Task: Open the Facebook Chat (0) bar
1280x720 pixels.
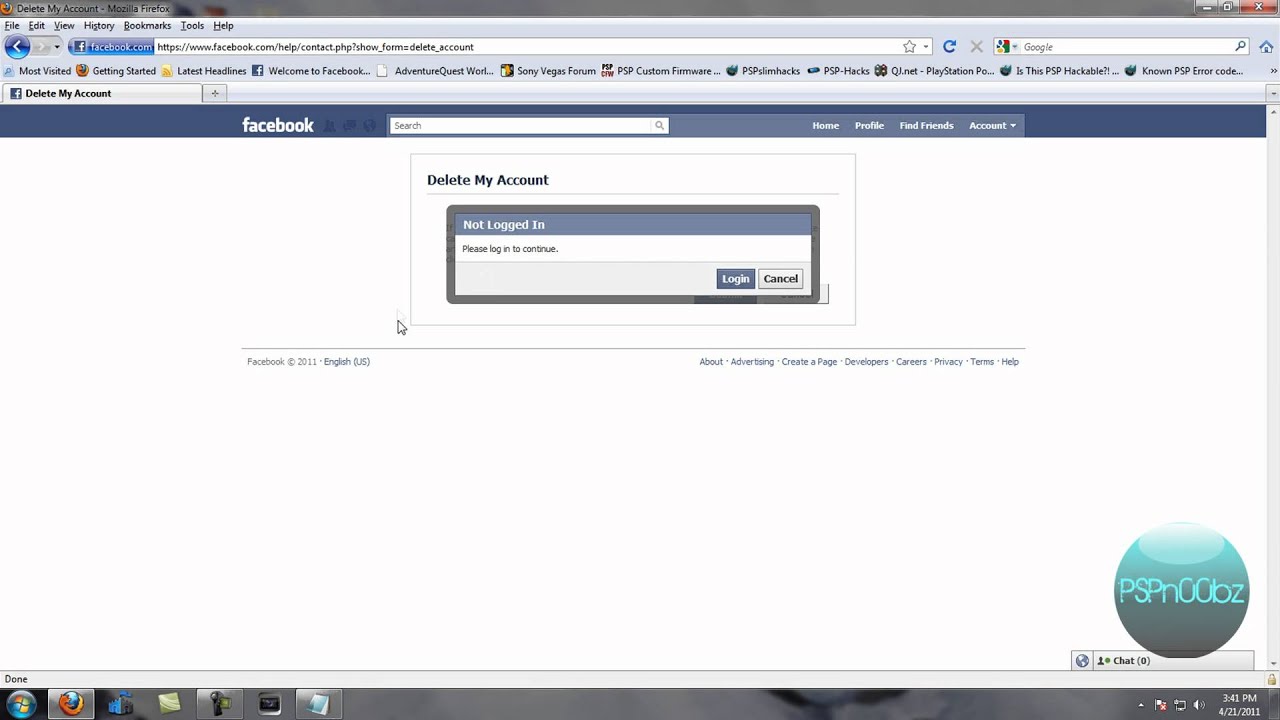Action: [1173, 661]
